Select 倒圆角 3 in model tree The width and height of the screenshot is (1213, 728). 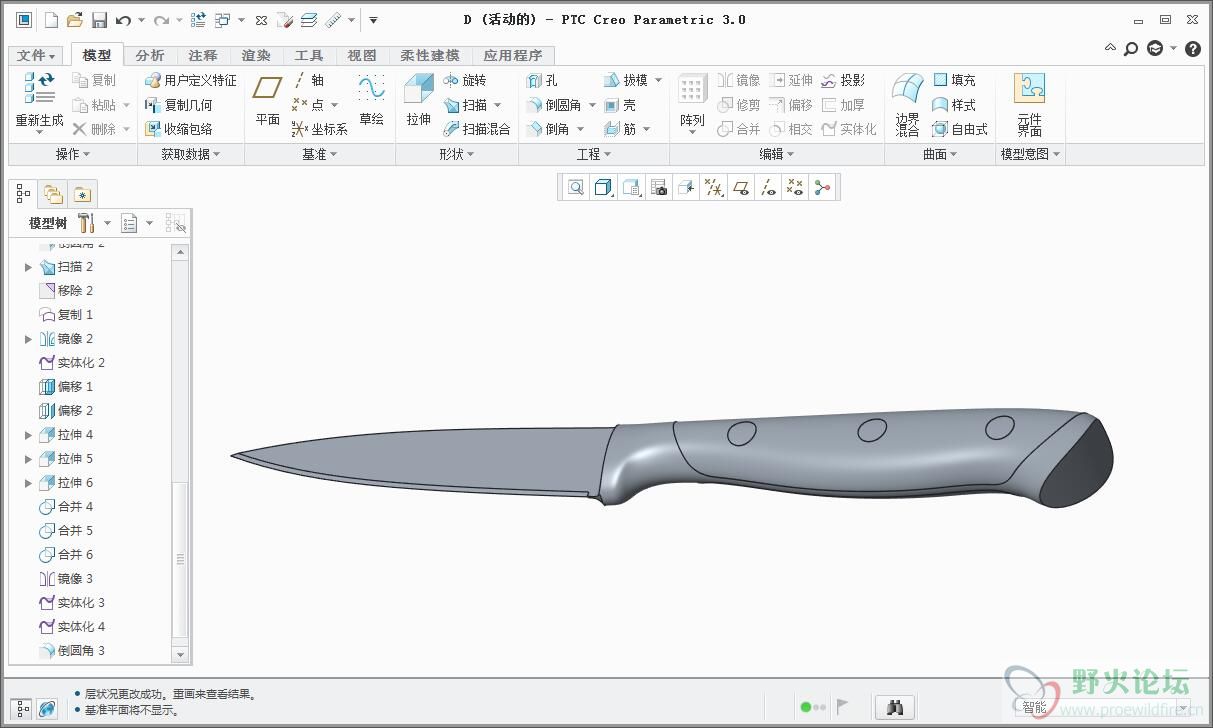72,651
